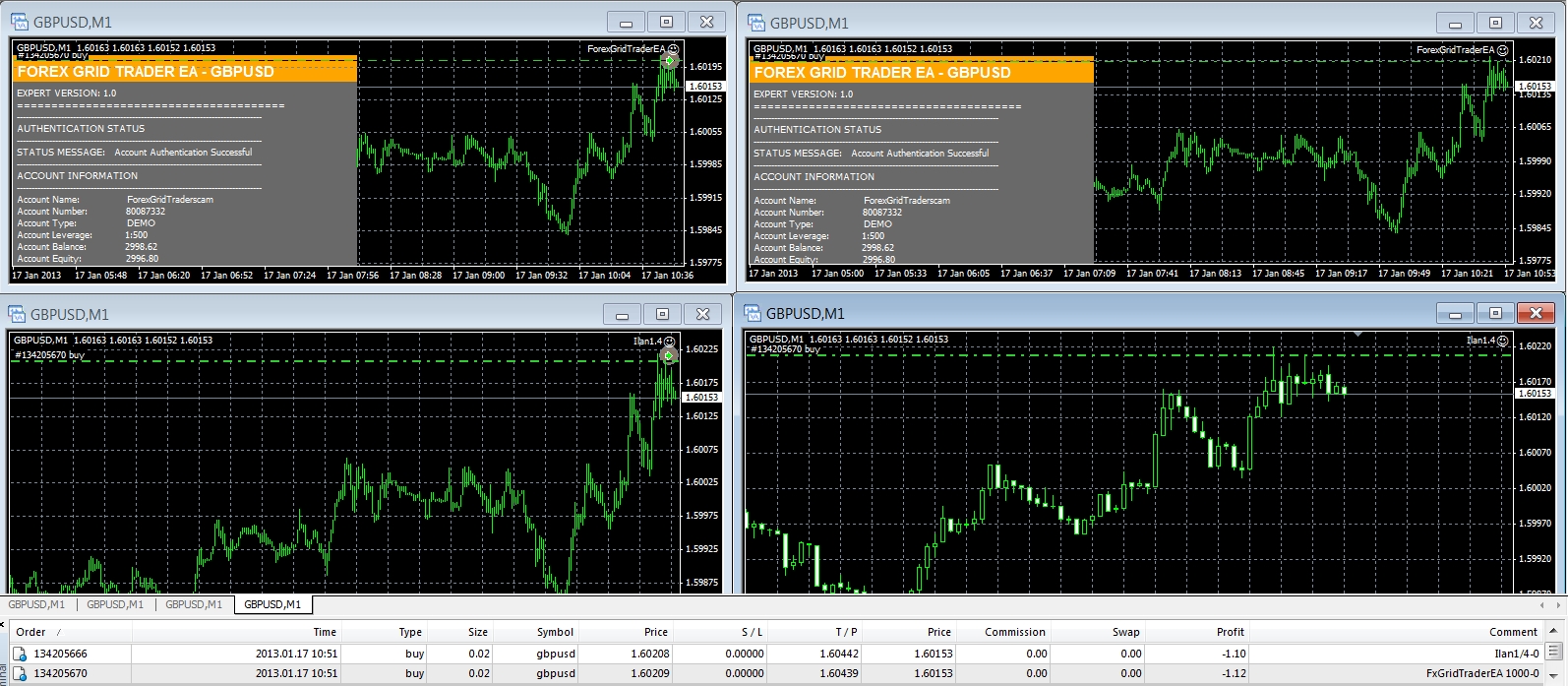Minimize the lower-right GBPUSD,M1 chart window
Viewport: 1568px width, 686px height.
click(1455, 313)
